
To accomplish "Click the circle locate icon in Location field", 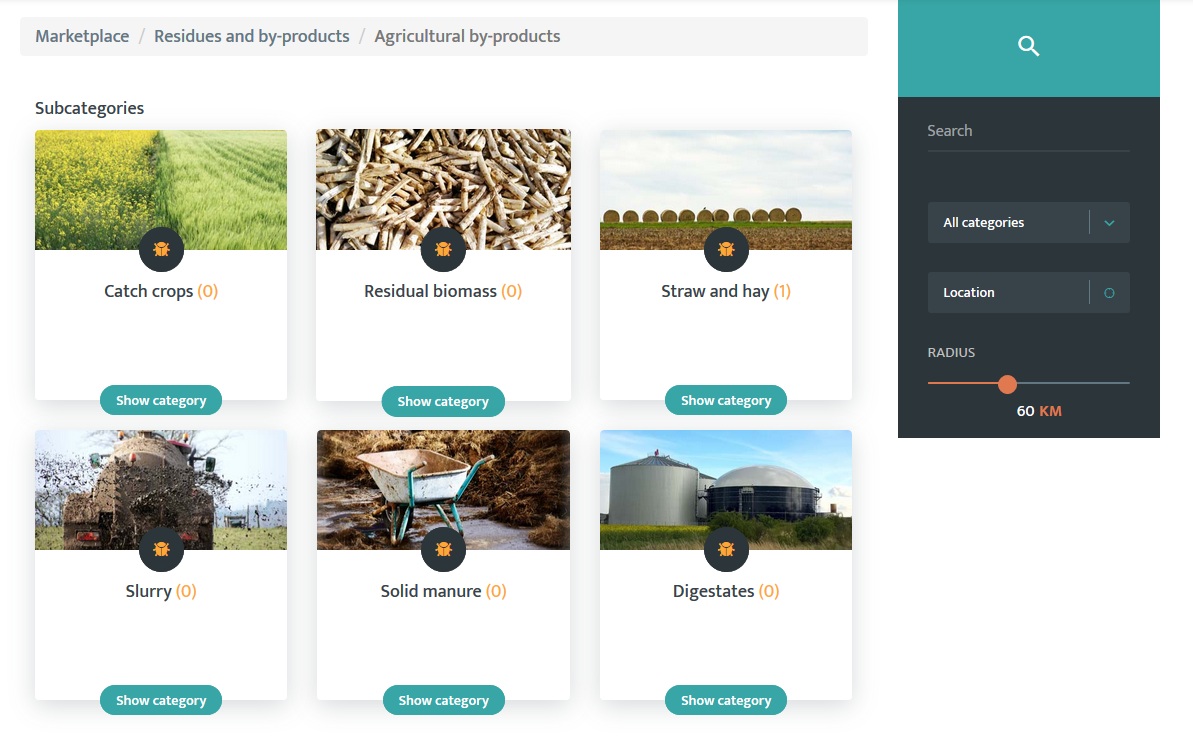I will [x=1109, y=293].
